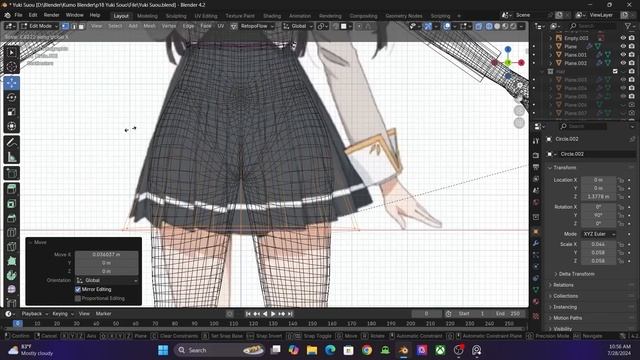Switch to edge select mode

[x=73, y=26]
